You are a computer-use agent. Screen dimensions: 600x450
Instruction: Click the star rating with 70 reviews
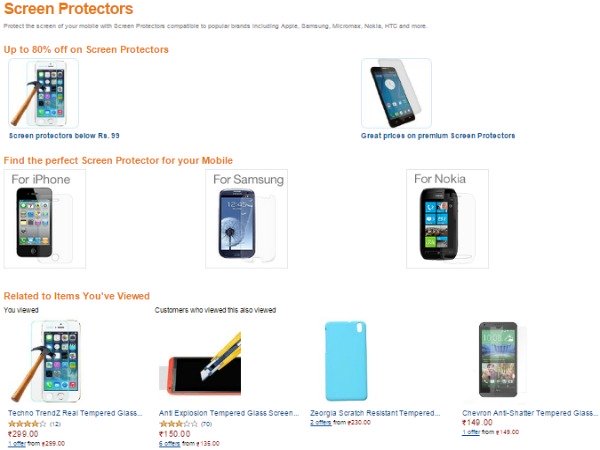point(177,424)
